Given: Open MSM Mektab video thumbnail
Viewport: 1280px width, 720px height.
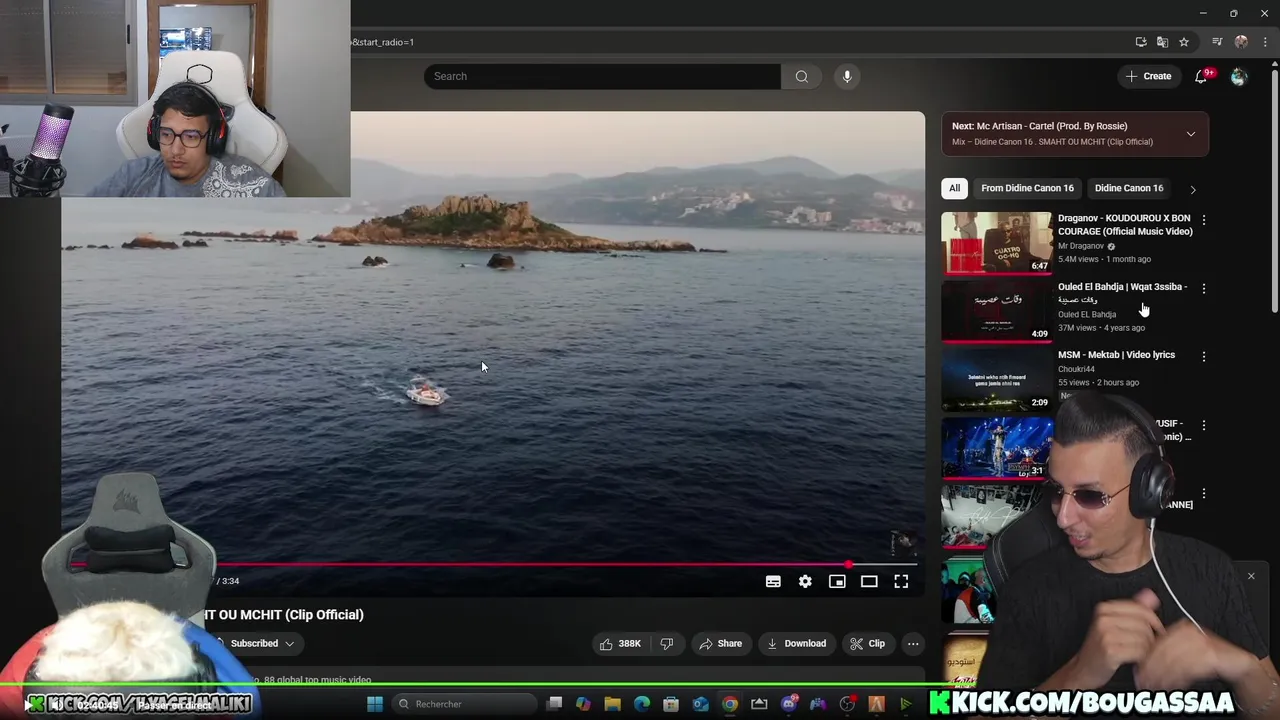Looking at the screenshot, I should [x=996, y=379].
